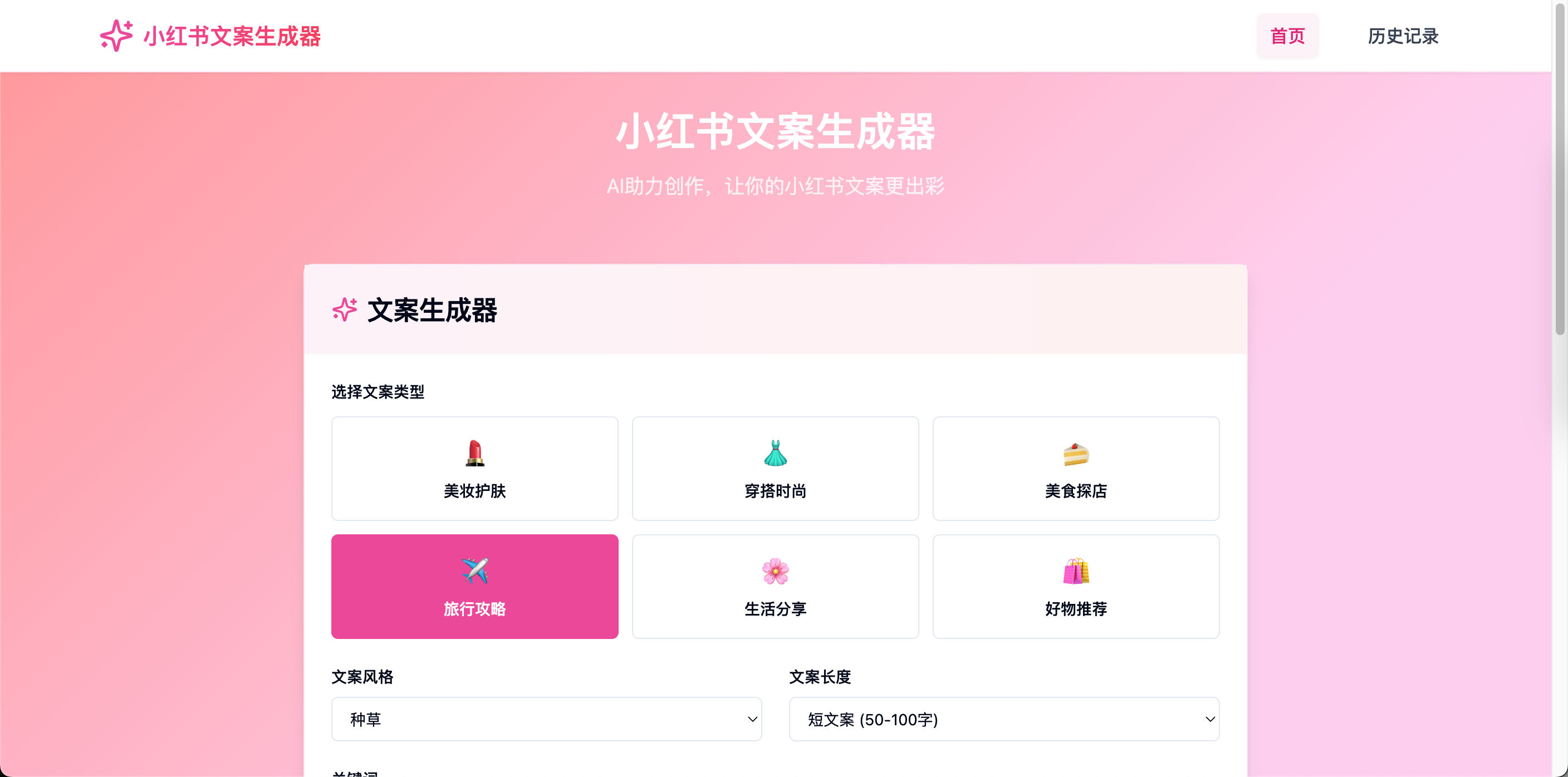The image size is (1568, 777).
Task: Select the 穿搭时尚 type button
Action: 775,469
